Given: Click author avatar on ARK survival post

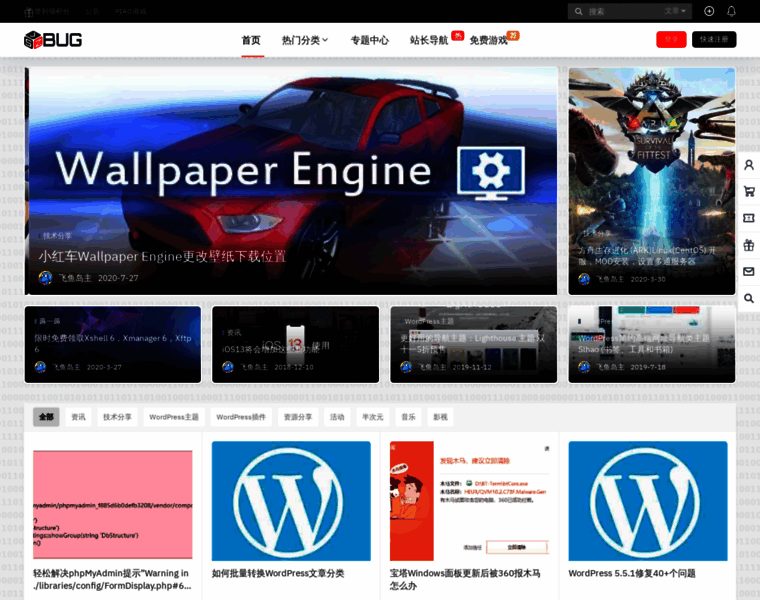Looking at the screenshot, I should point(584,279).
